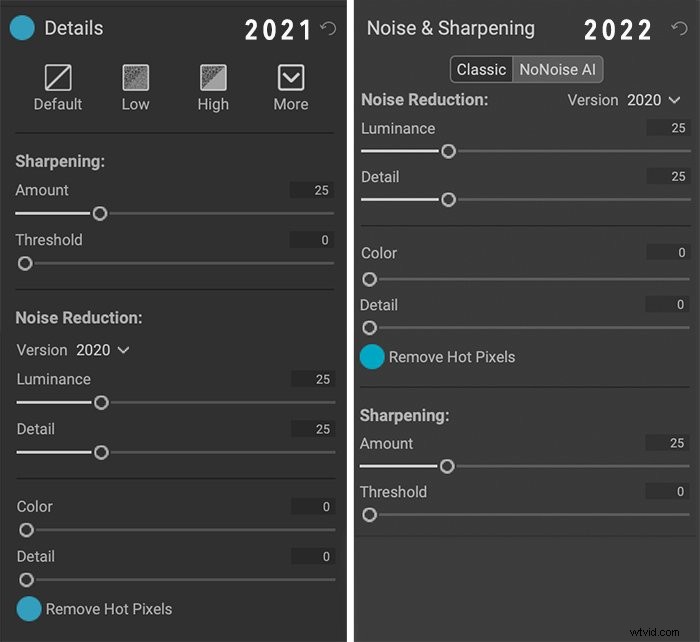Reset the Details pane with undo arrow
Viewport: 700px width, 642px height.
[x=328, y=29]
